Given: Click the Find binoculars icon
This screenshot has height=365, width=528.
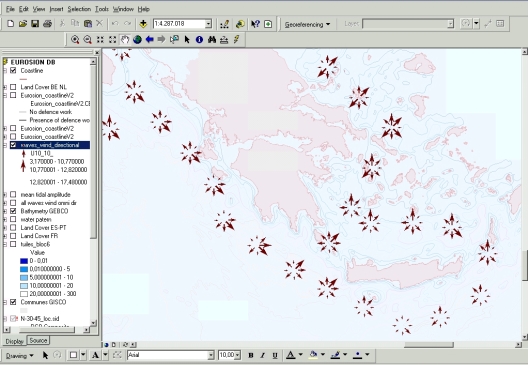Looking at the screenshot, I should [212, 40].
